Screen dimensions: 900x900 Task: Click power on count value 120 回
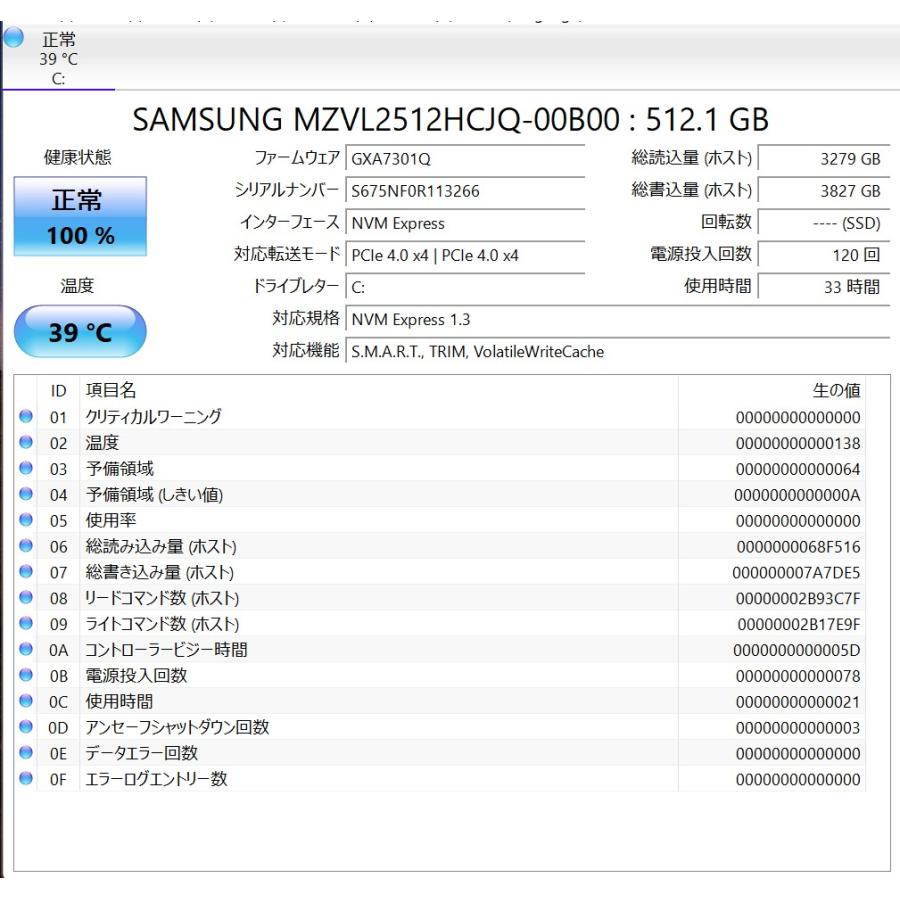[x=824, y=255]
